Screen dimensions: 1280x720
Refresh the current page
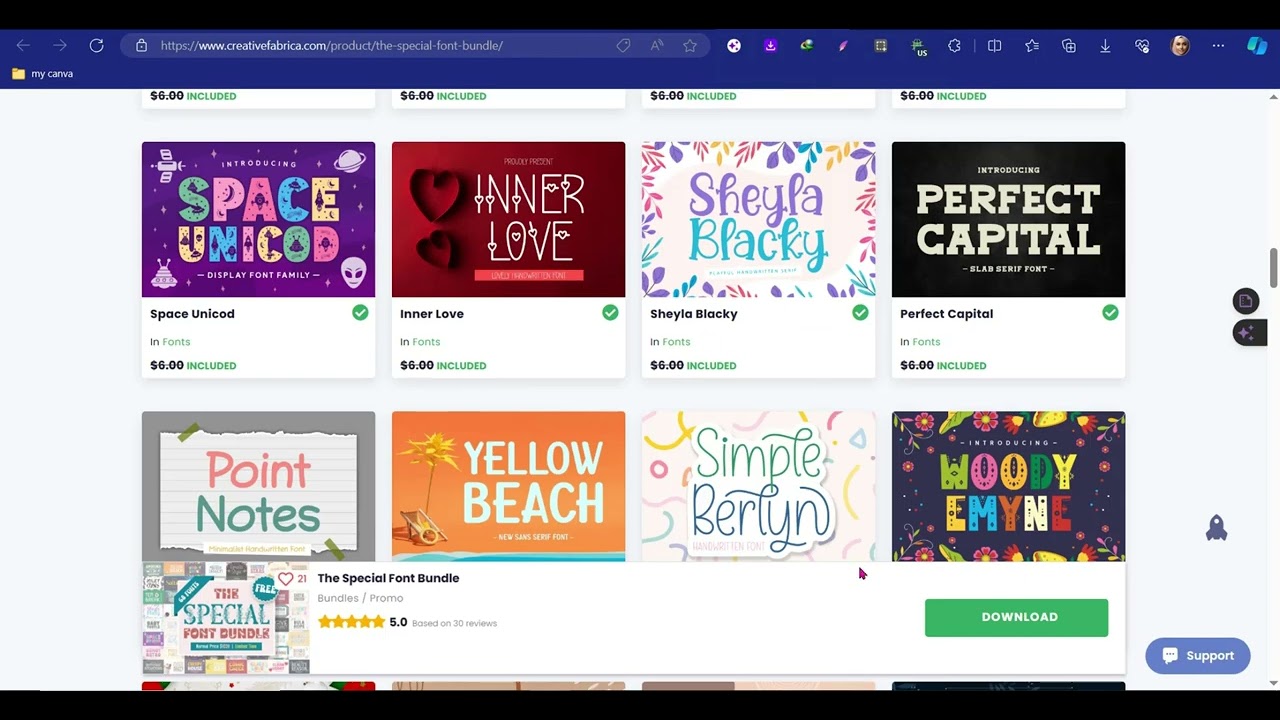pos(96,45)
